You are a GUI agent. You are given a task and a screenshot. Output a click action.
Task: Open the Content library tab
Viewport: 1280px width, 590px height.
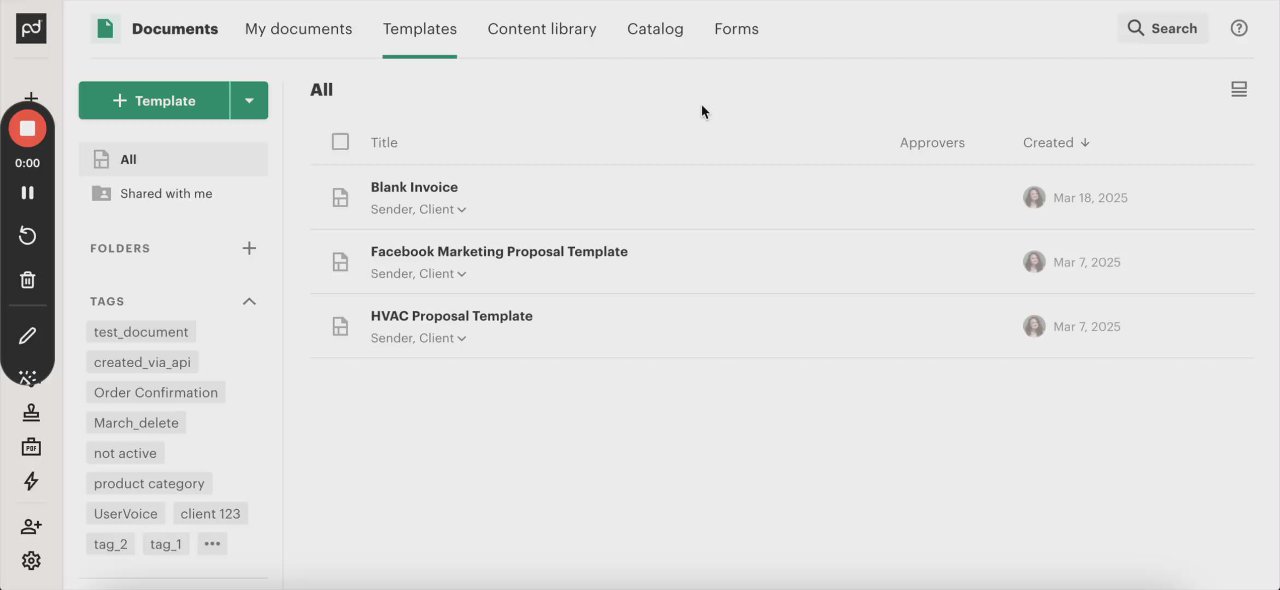[541, 29]
